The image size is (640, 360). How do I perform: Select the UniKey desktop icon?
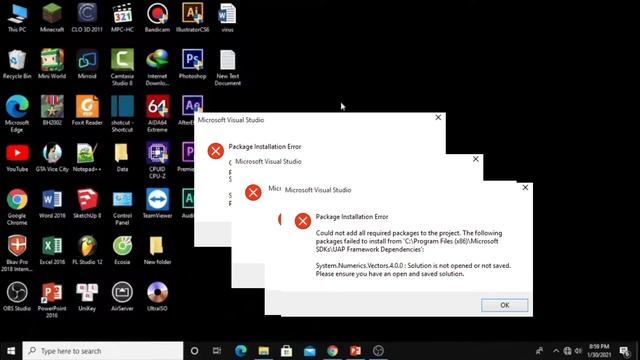tap(87, 297)
